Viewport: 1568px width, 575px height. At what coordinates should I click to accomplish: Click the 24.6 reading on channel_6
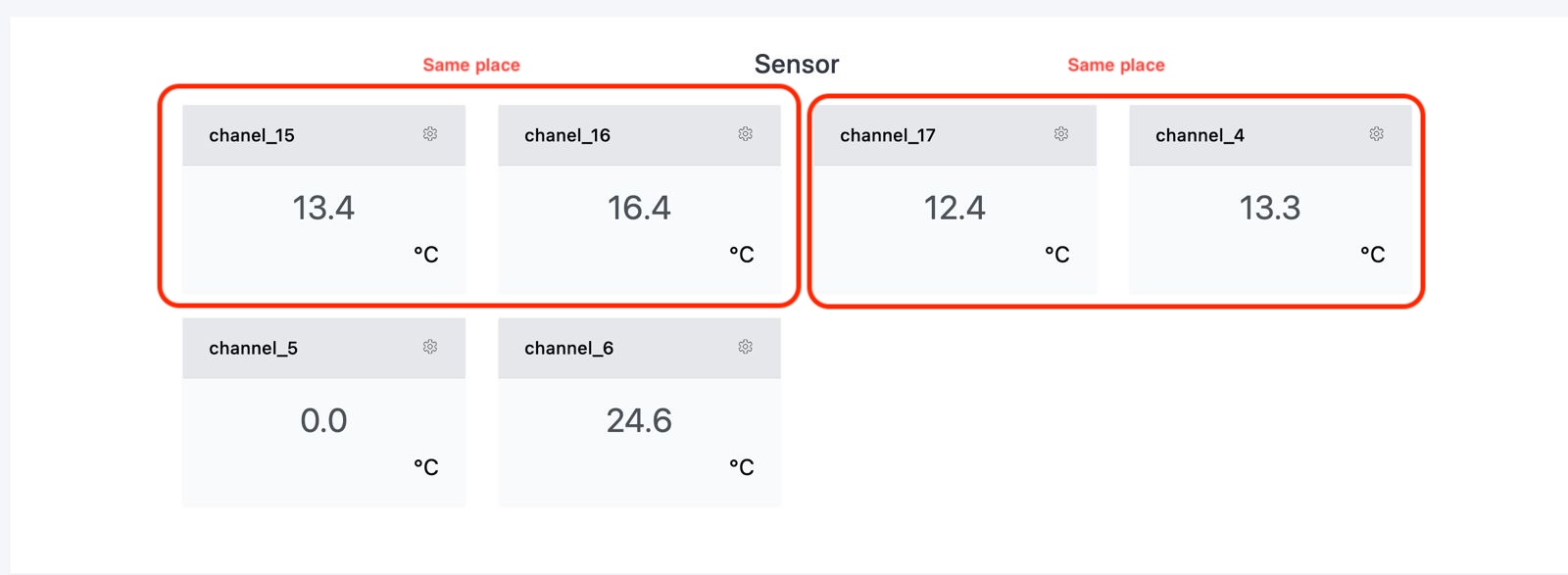[x=639, y=420]
